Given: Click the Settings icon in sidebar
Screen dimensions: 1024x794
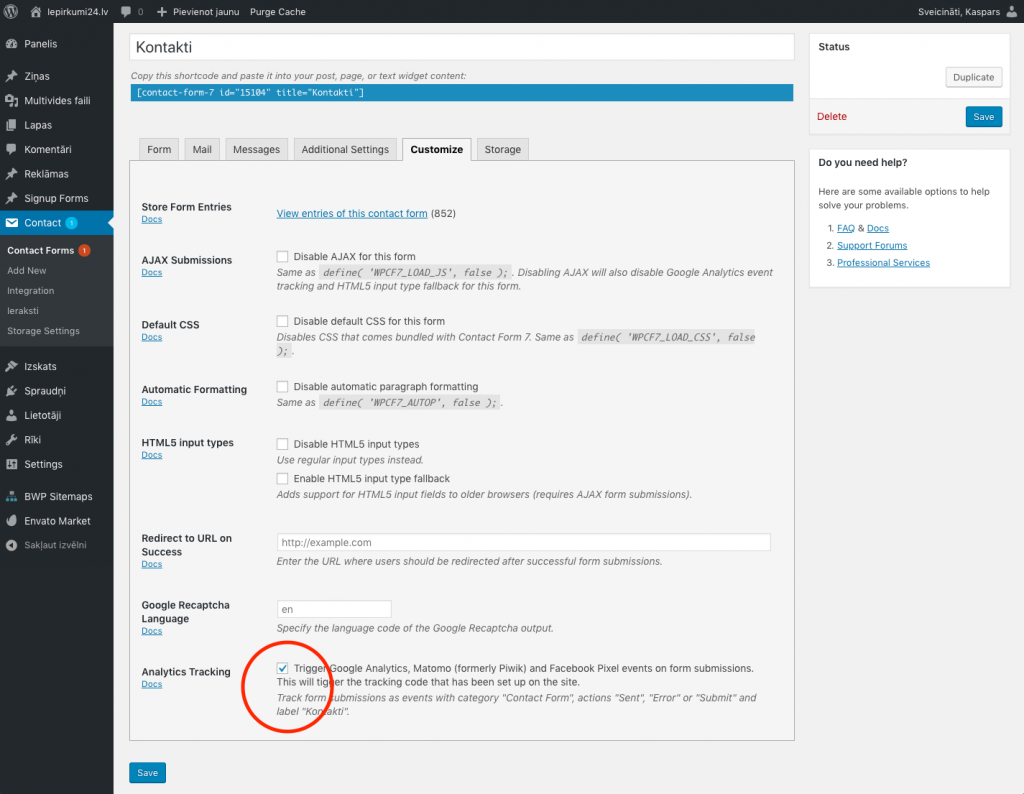Looking at the screenshot, I should click(12, 464).
